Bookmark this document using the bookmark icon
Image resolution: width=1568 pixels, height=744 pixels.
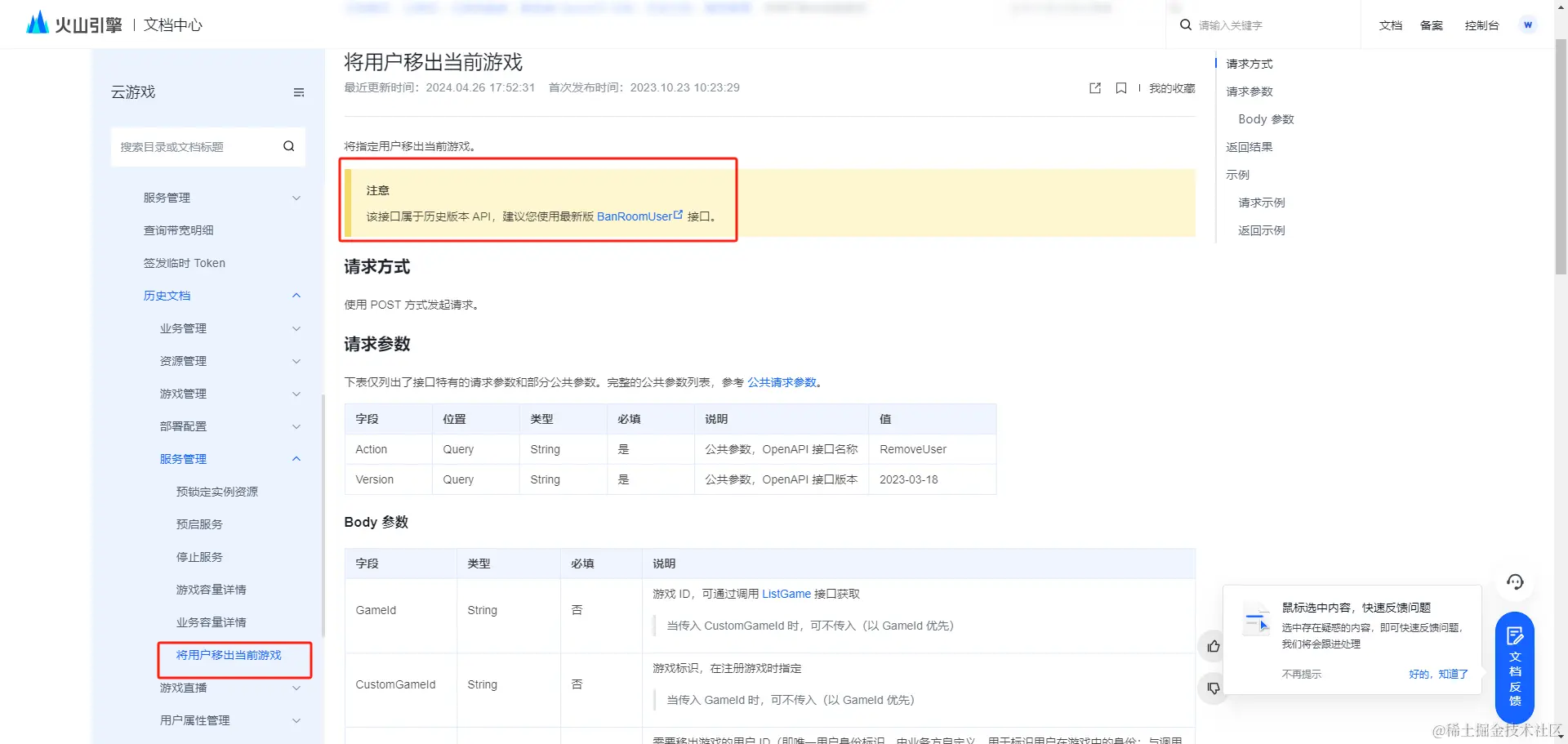1120,88
